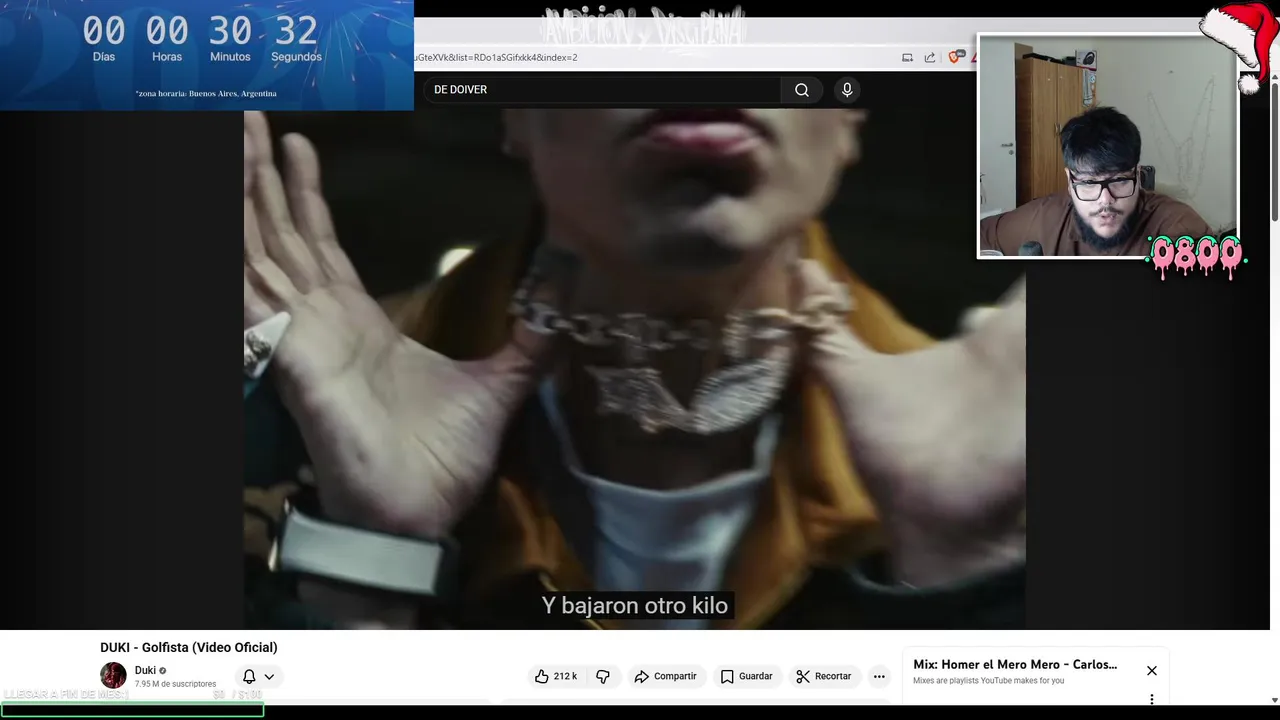Image resolution: width=1280 pixels, height=720 pixels.
Task: Click the video player to pause playback
Action: click(x=635, y=370)
